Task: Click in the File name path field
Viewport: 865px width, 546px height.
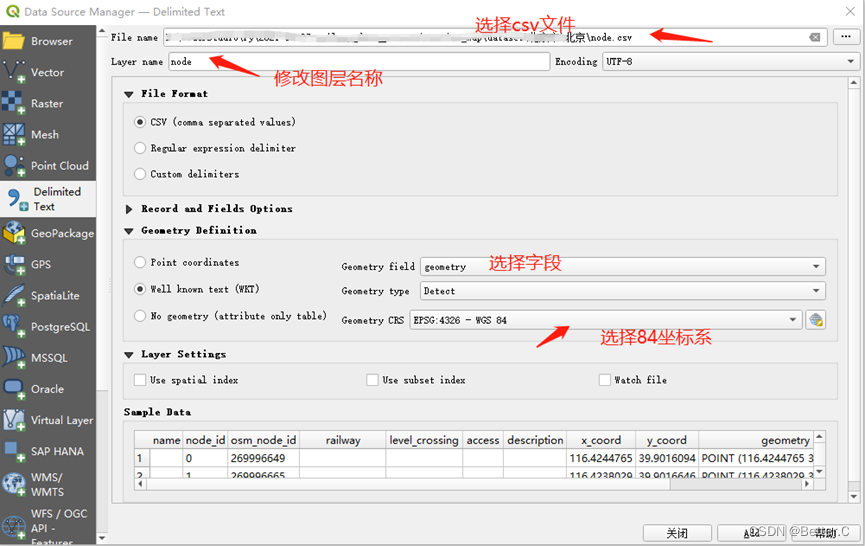Action: tap(495, 38)
